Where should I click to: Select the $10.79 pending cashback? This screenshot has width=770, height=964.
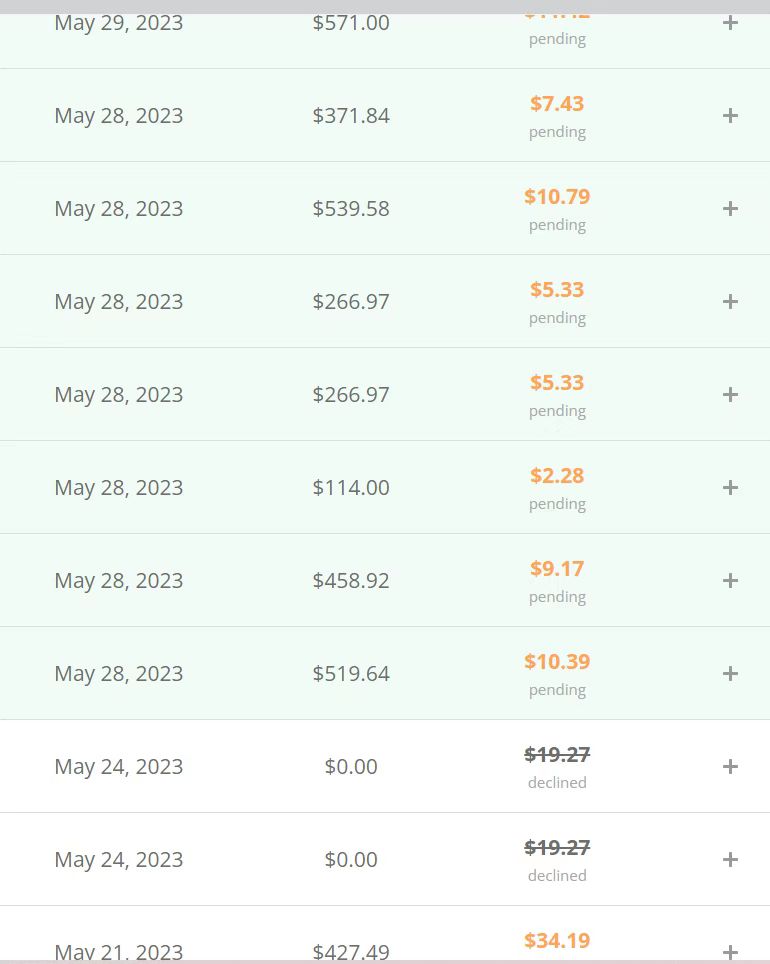[x=557, y=197]
